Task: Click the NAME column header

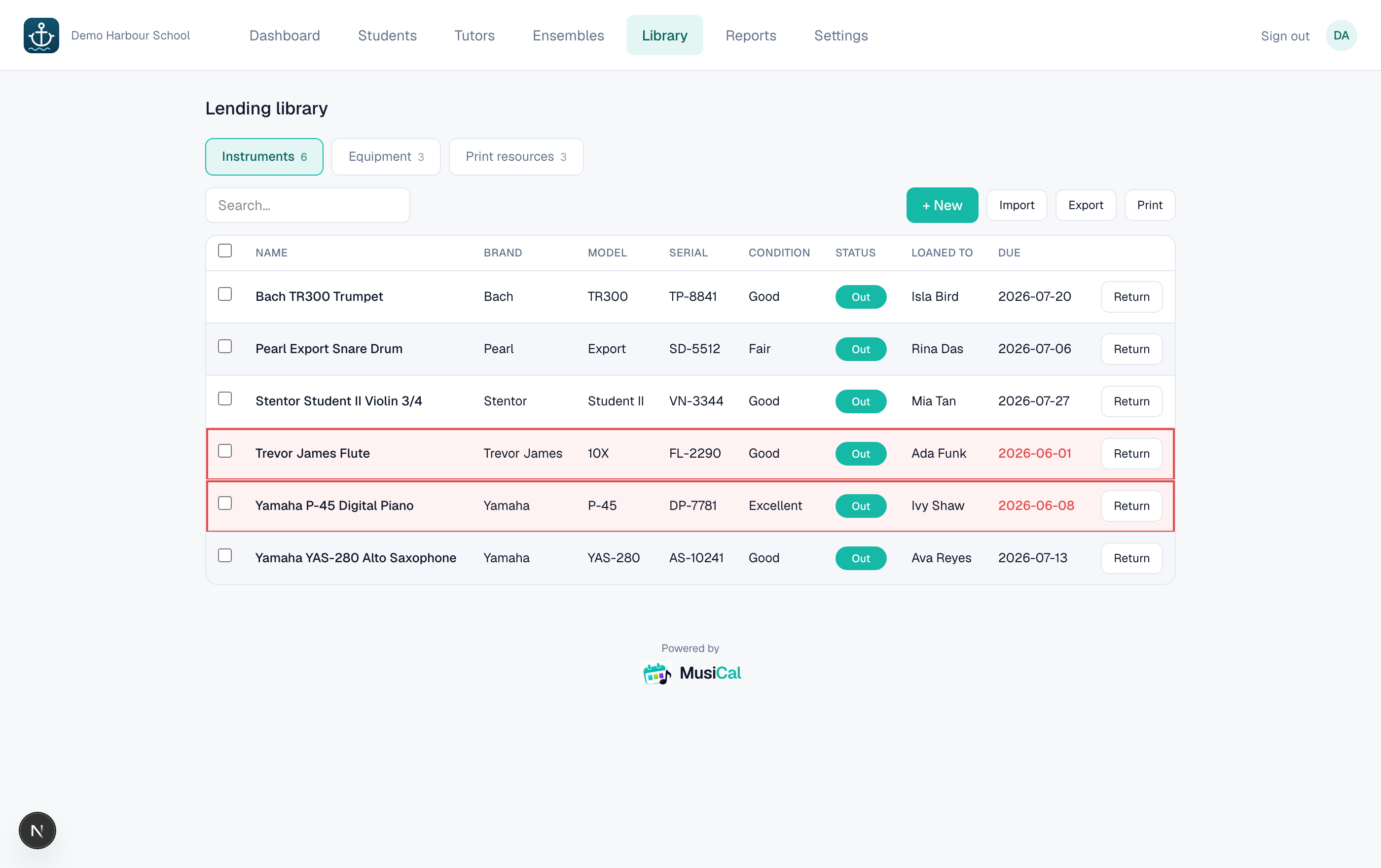Action: pos(271,253)
